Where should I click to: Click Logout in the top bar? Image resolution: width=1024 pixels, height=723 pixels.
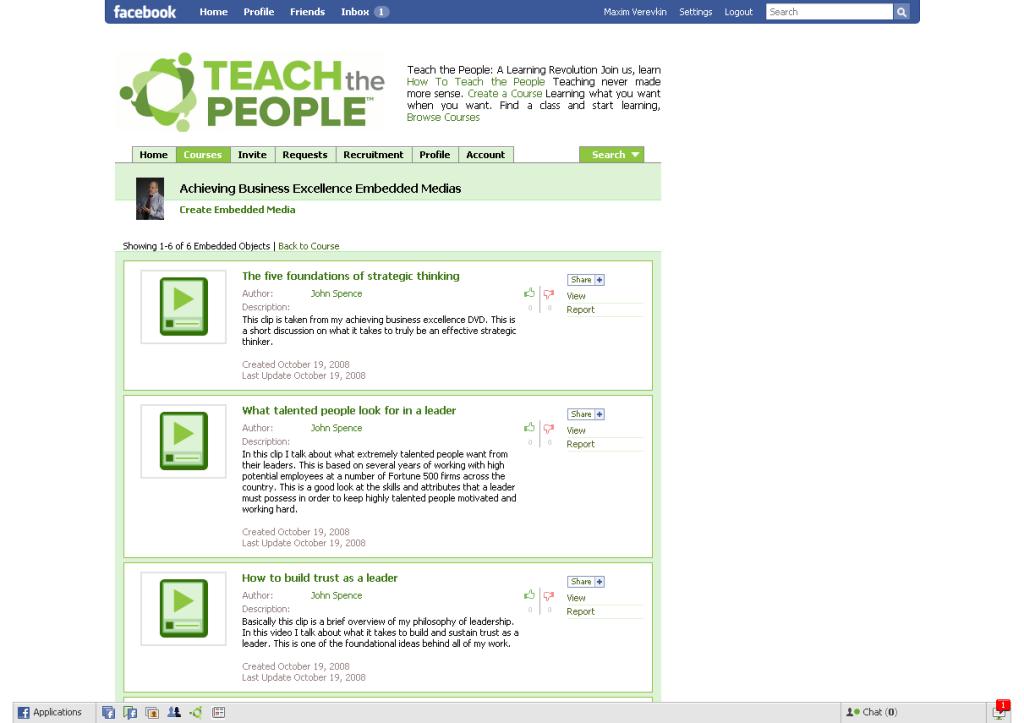pos(738,12)
